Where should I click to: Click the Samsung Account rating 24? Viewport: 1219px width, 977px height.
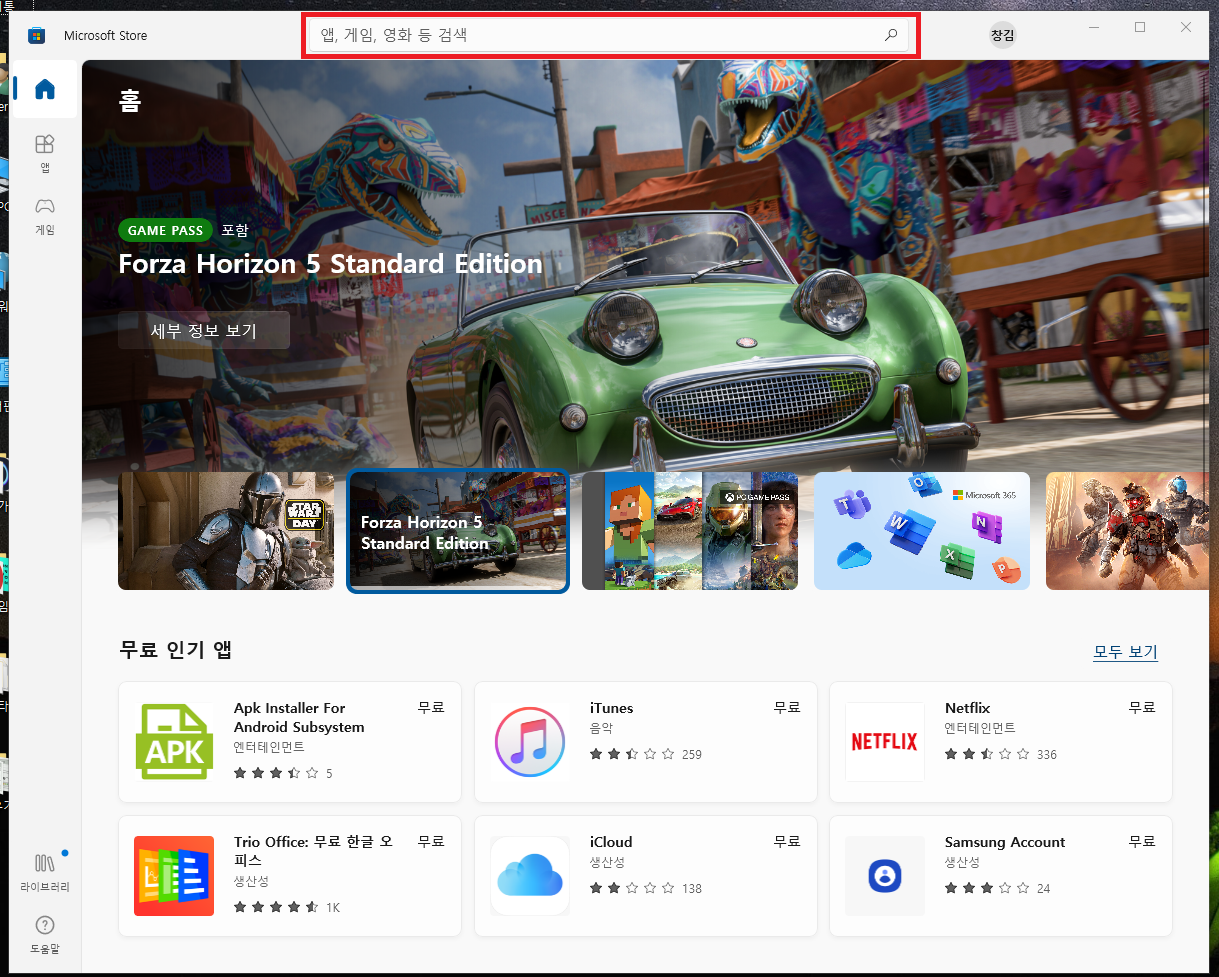pyautogui.click(x=998, y=888)
